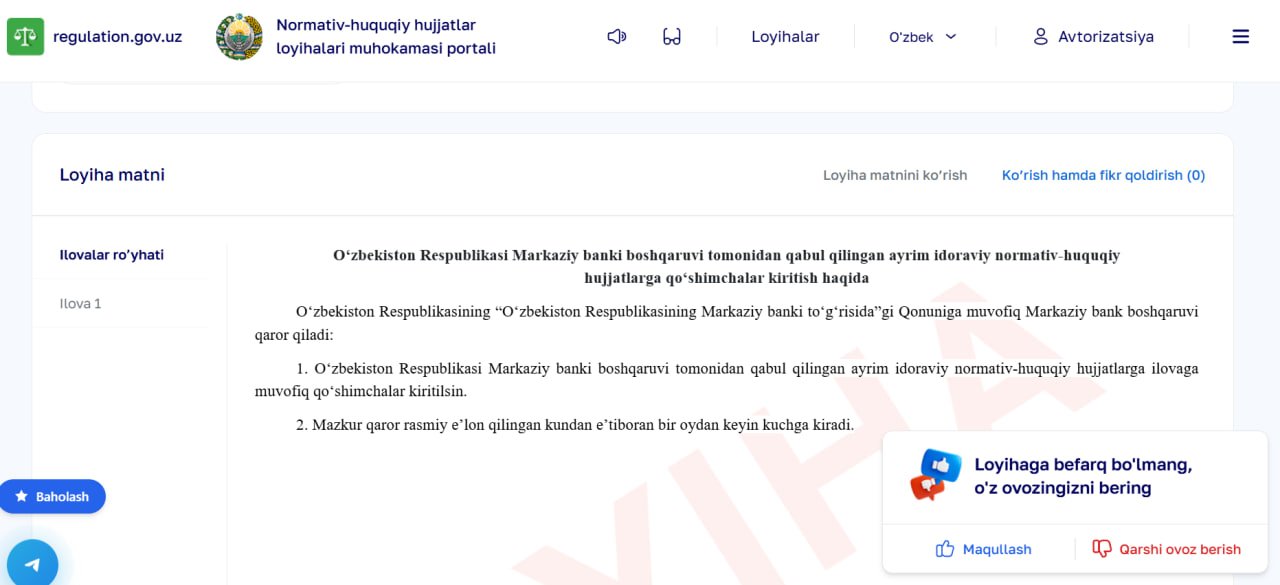Click the user profile icon beside Avtorizatsiya
Viewport: 1280px width, 585px height.
[x=1040, y=37]
